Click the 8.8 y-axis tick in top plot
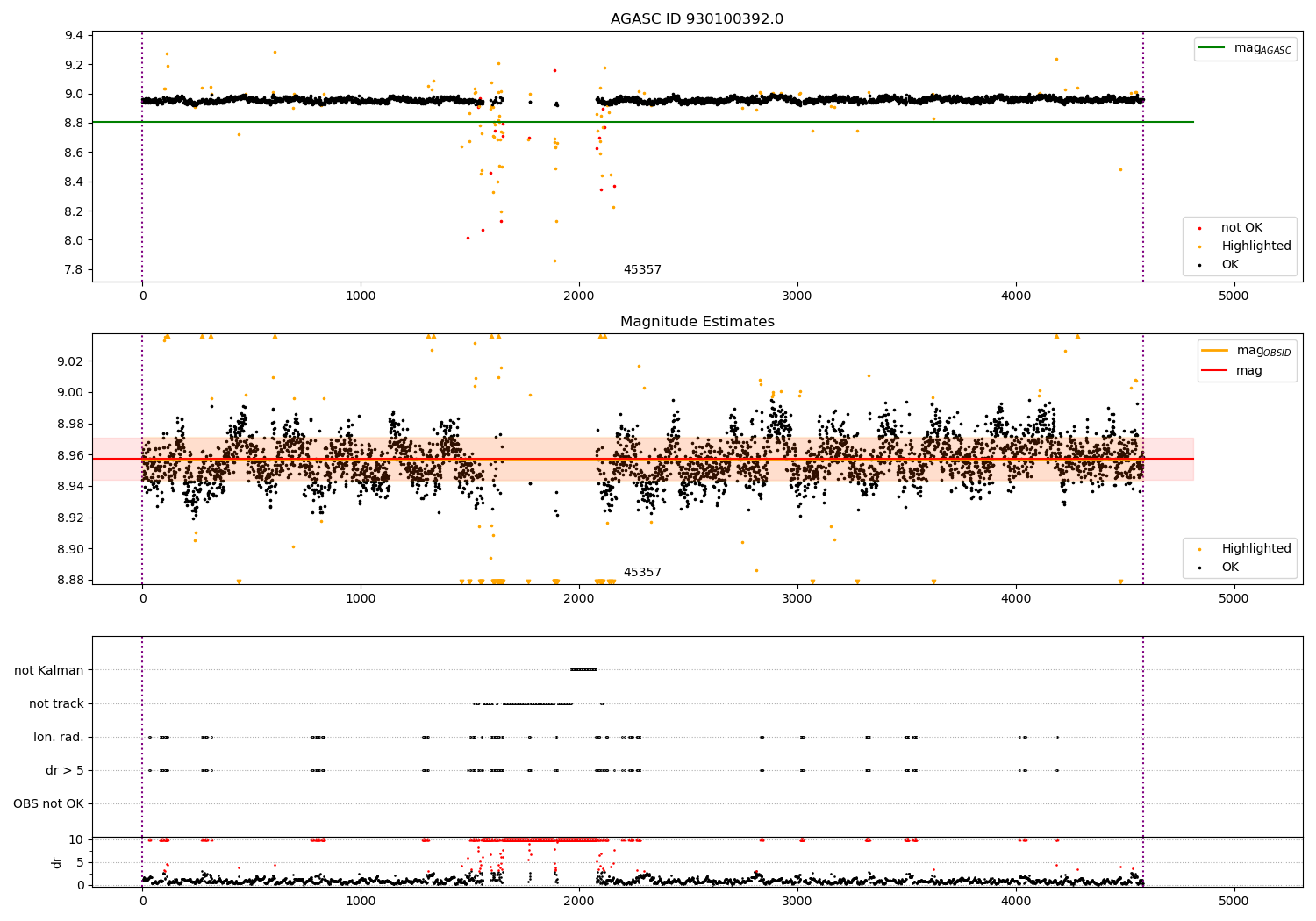This screenshot has width=1316, height=921. [75, 124]
